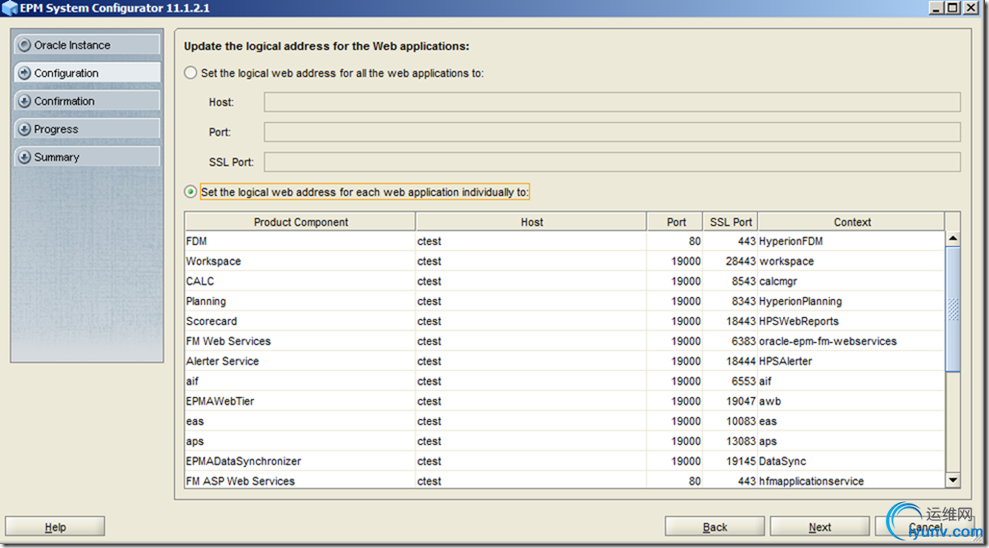
Task: Select the Workspace product component cell
Action: point(300,261)
